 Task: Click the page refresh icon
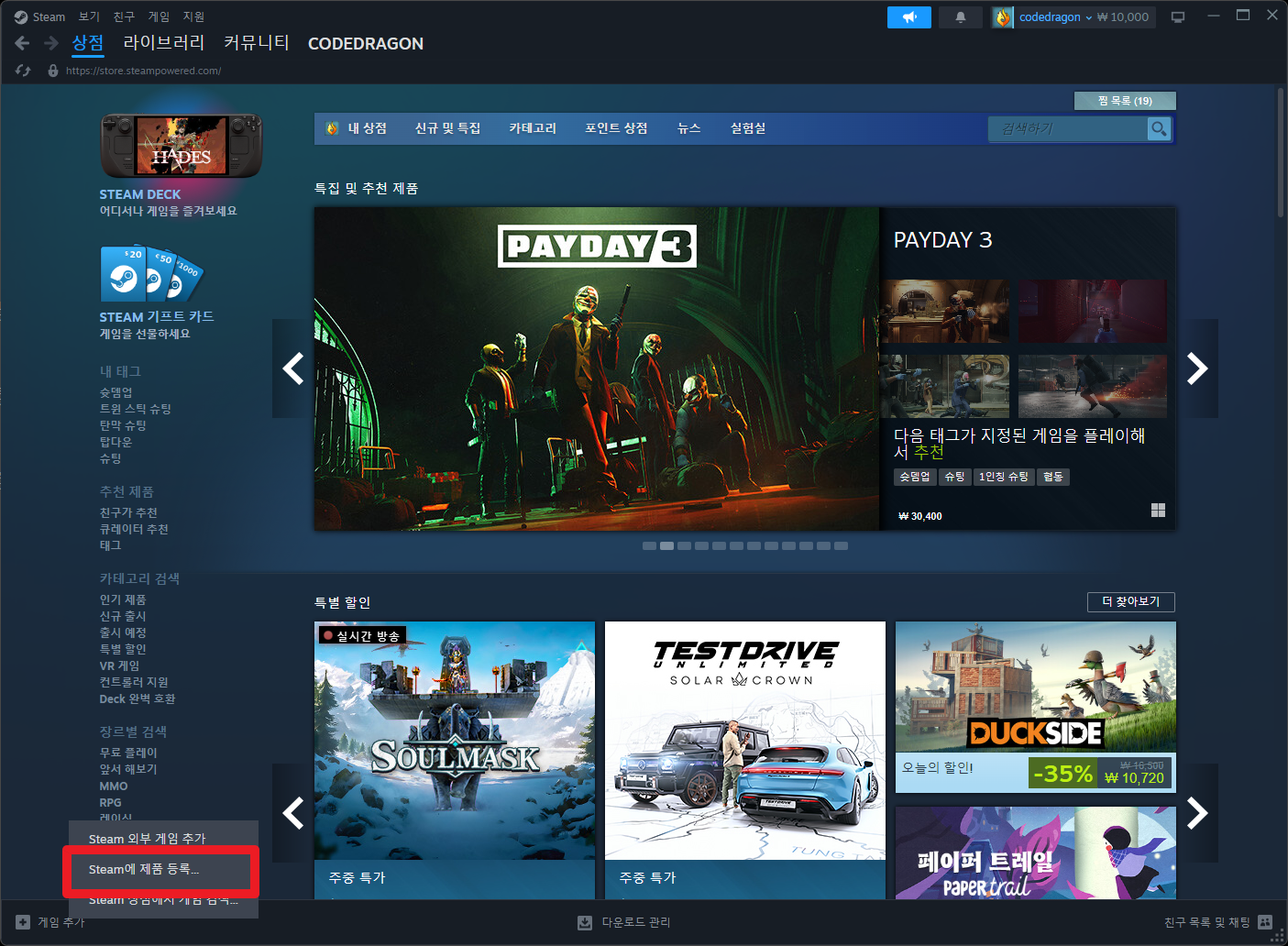pos(23,71)
